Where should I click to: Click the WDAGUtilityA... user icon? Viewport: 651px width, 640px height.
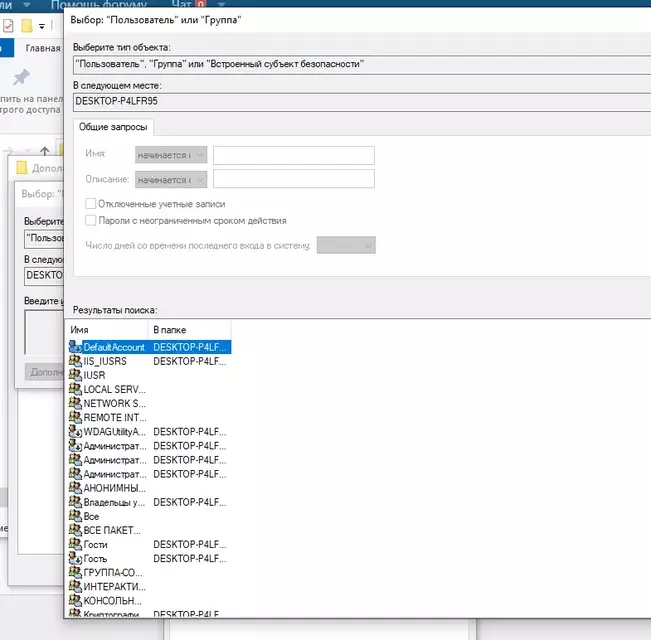coord(75,432)
